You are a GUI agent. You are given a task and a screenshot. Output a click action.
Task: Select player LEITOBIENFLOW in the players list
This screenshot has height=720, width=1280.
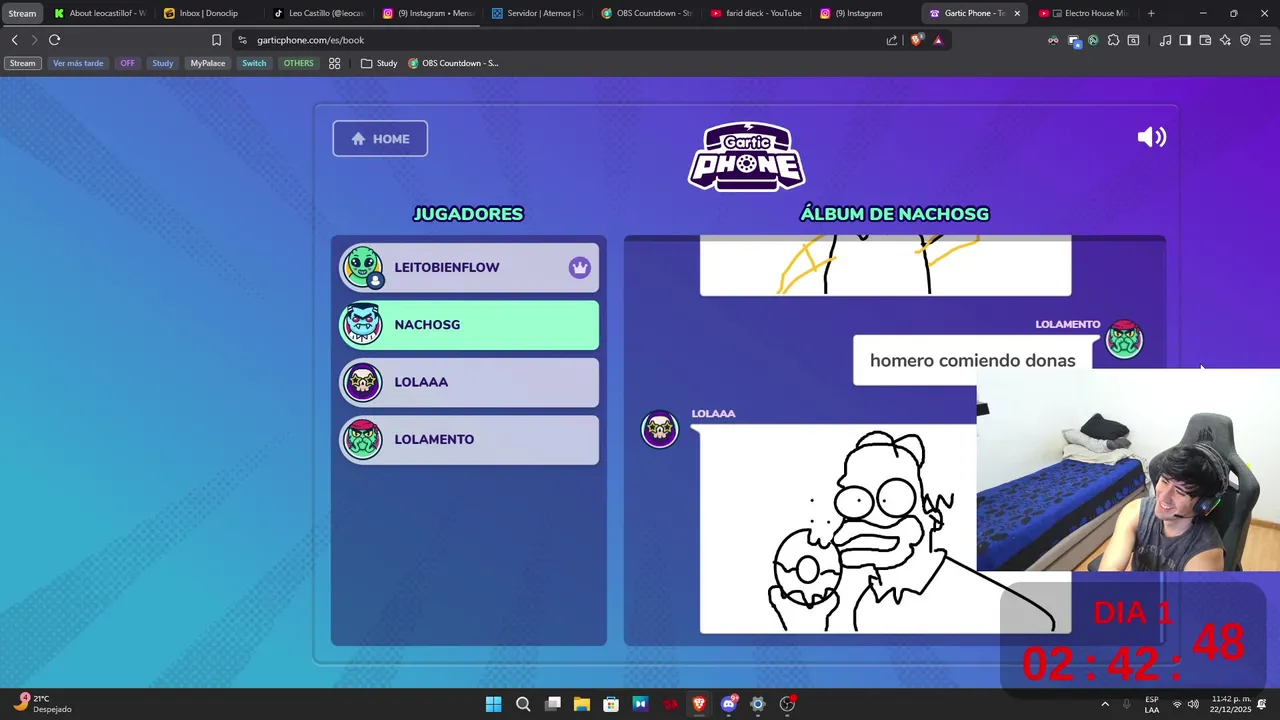[x=469, y=267]
